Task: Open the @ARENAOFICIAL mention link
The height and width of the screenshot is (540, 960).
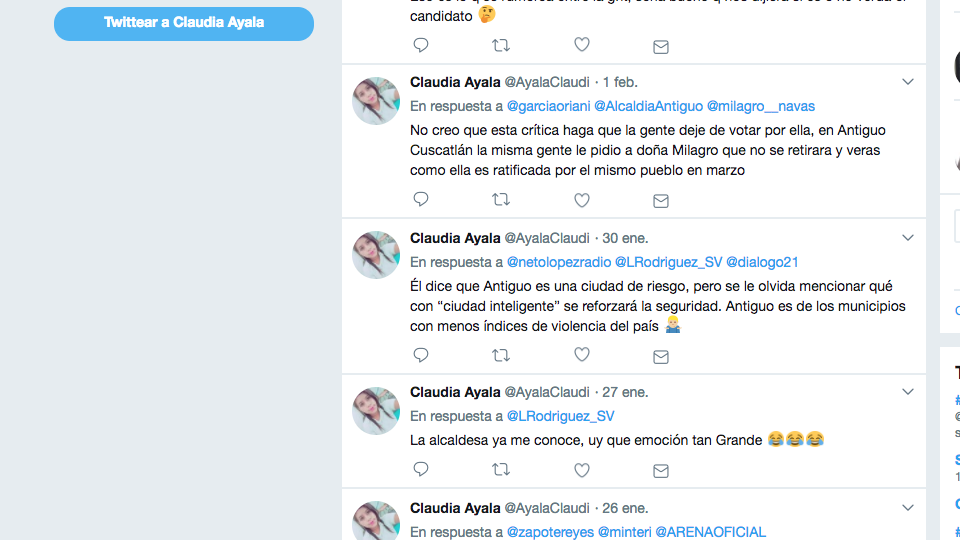Action: [x=710, y=532]
